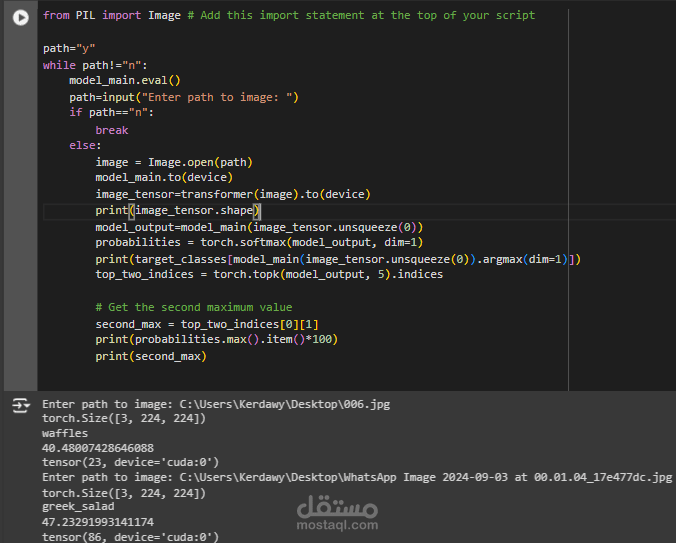Click the output value 47.23291993141174
Screen dimensions: 676x543
click(98, 522)
